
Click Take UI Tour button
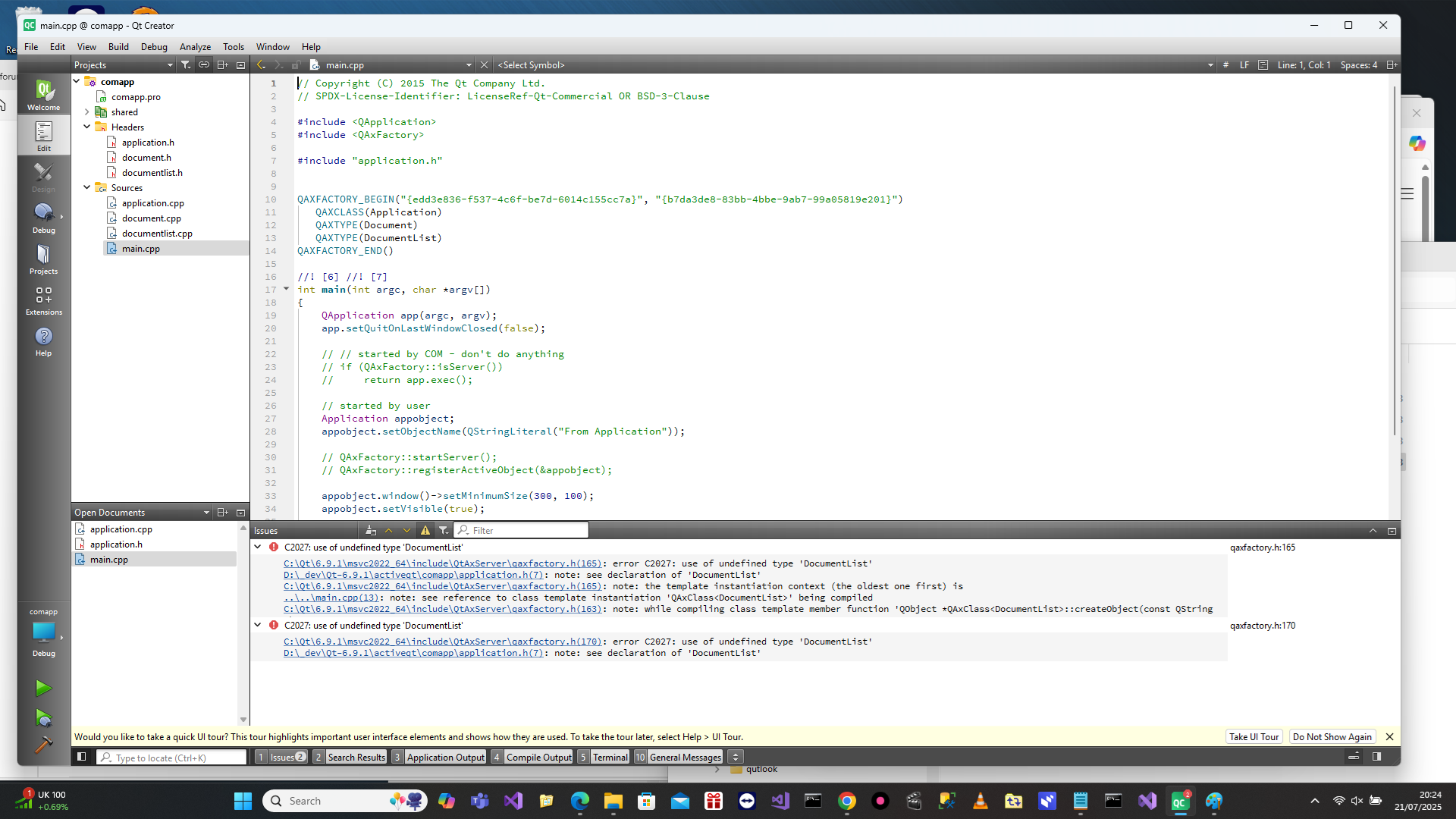1254,736
